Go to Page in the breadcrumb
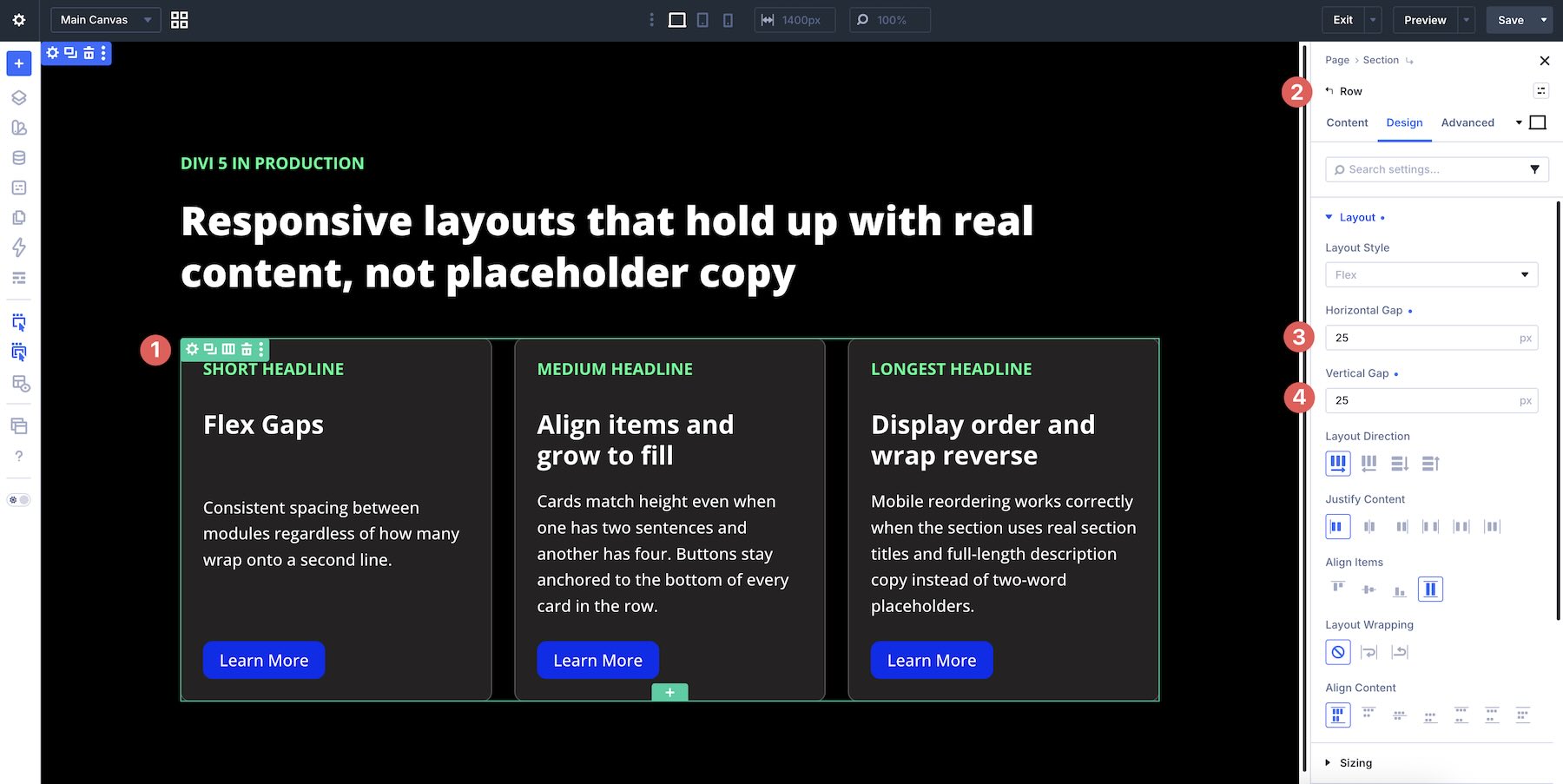This screenshot has height=784, width=1563. (x=1337, y=60)
